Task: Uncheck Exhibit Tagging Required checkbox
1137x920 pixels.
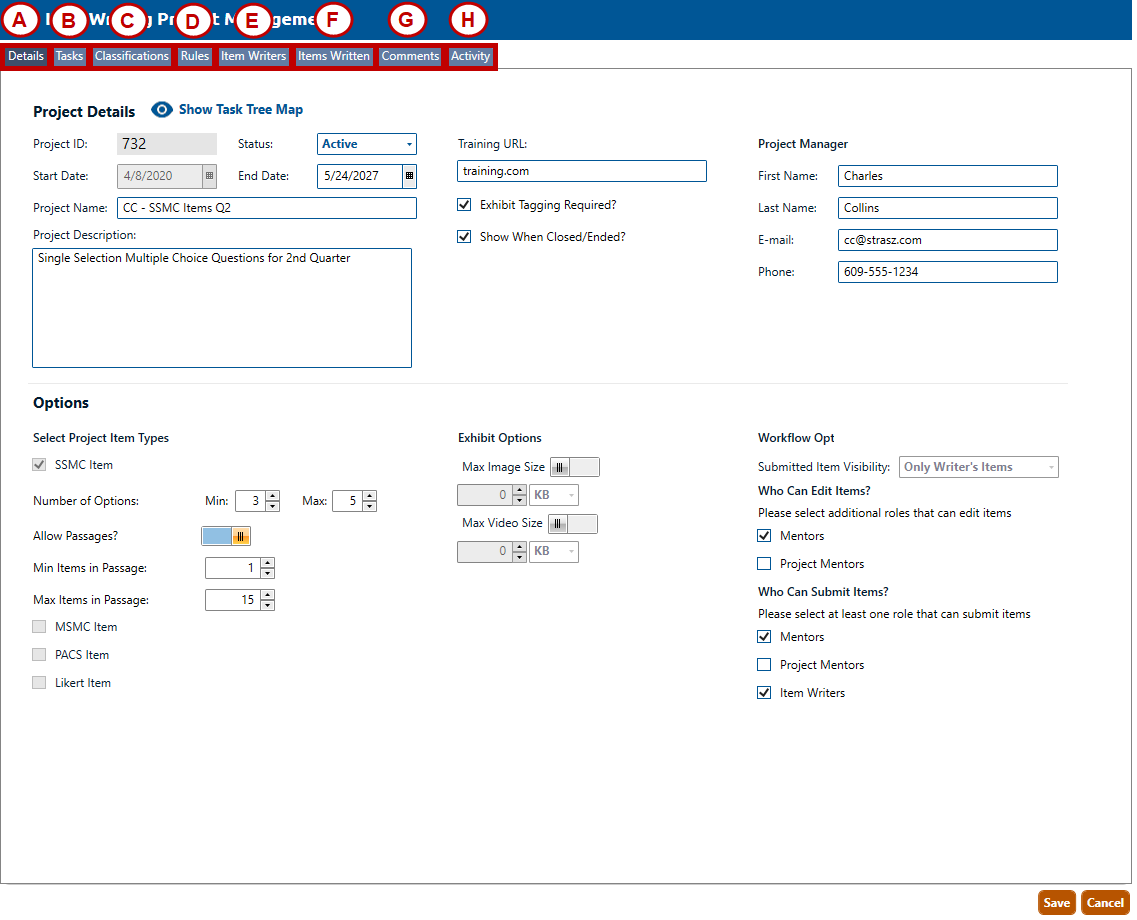Action: point(464,205)
